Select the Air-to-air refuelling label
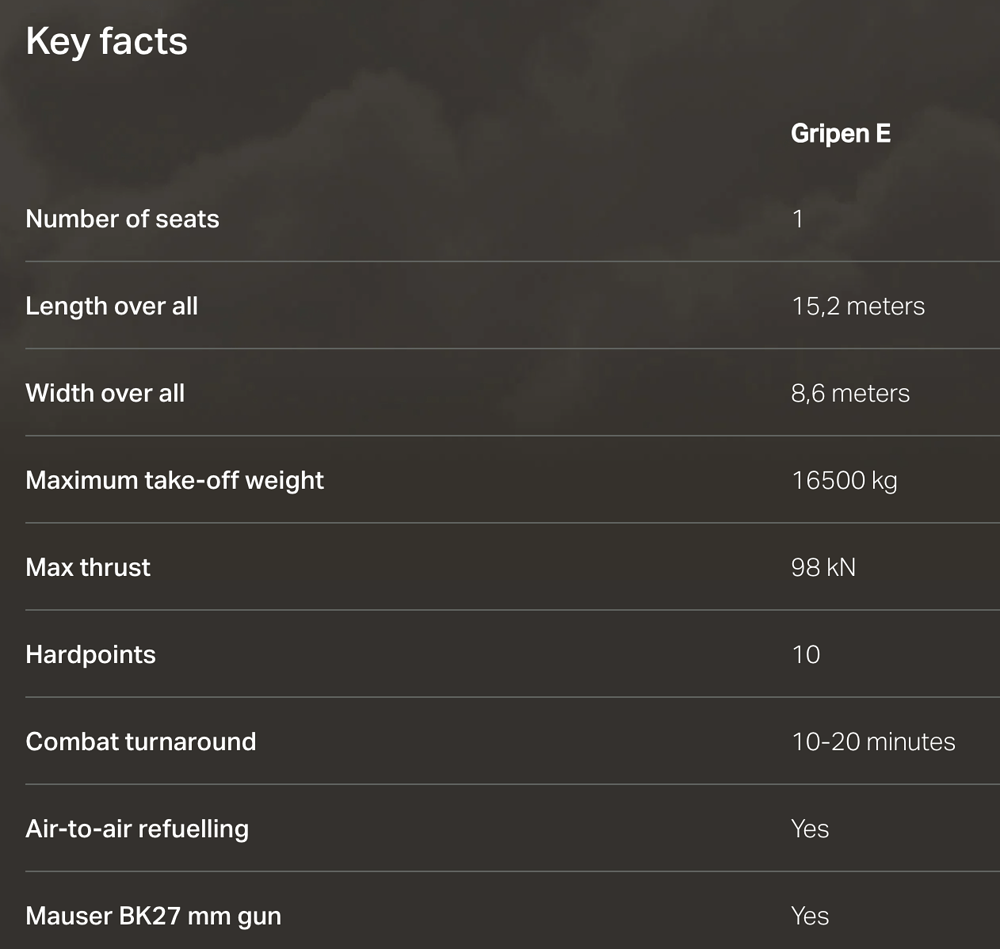The image size is (1000, 949). pos(137,829)
